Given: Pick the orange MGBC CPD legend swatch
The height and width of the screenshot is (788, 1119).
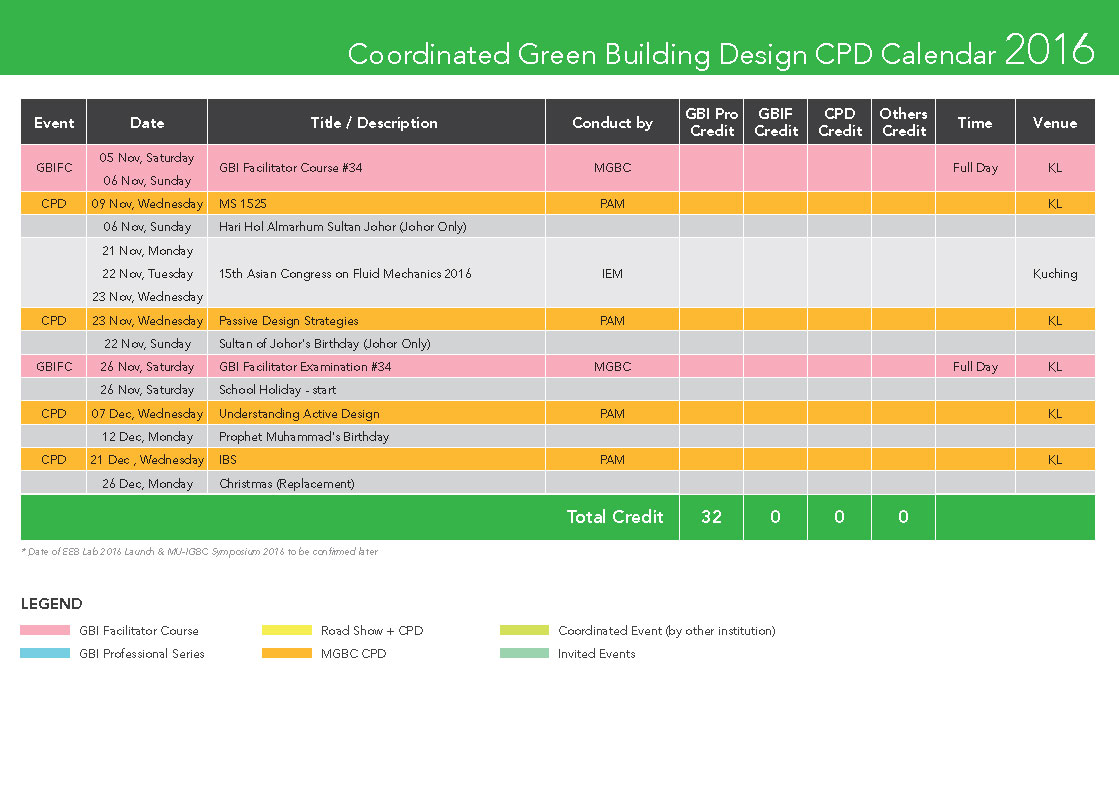Looking at the screenshot, I should (286, 654).
